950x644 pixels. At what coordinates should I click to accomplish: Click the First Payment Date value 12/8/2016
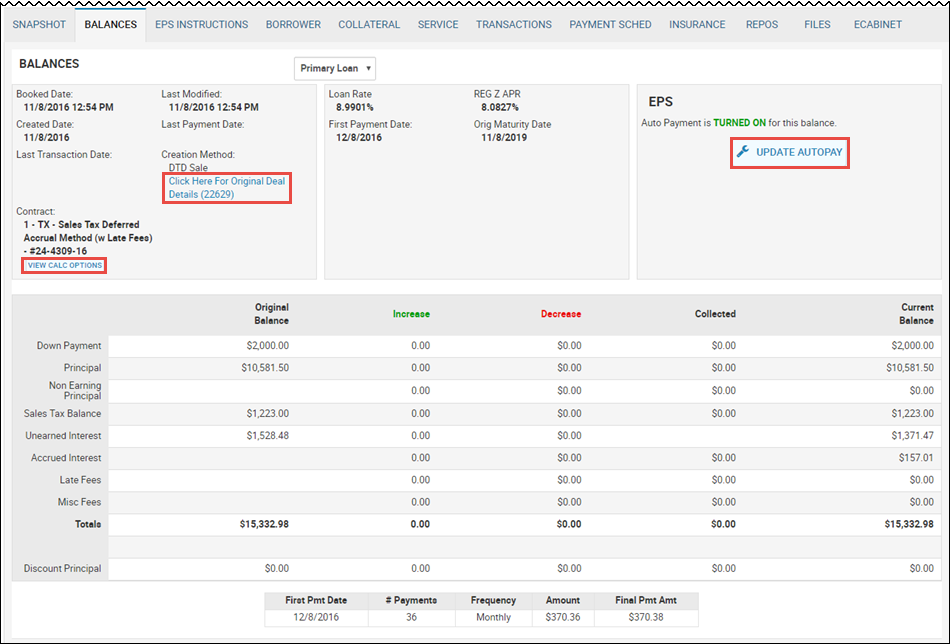coord(359,138)
